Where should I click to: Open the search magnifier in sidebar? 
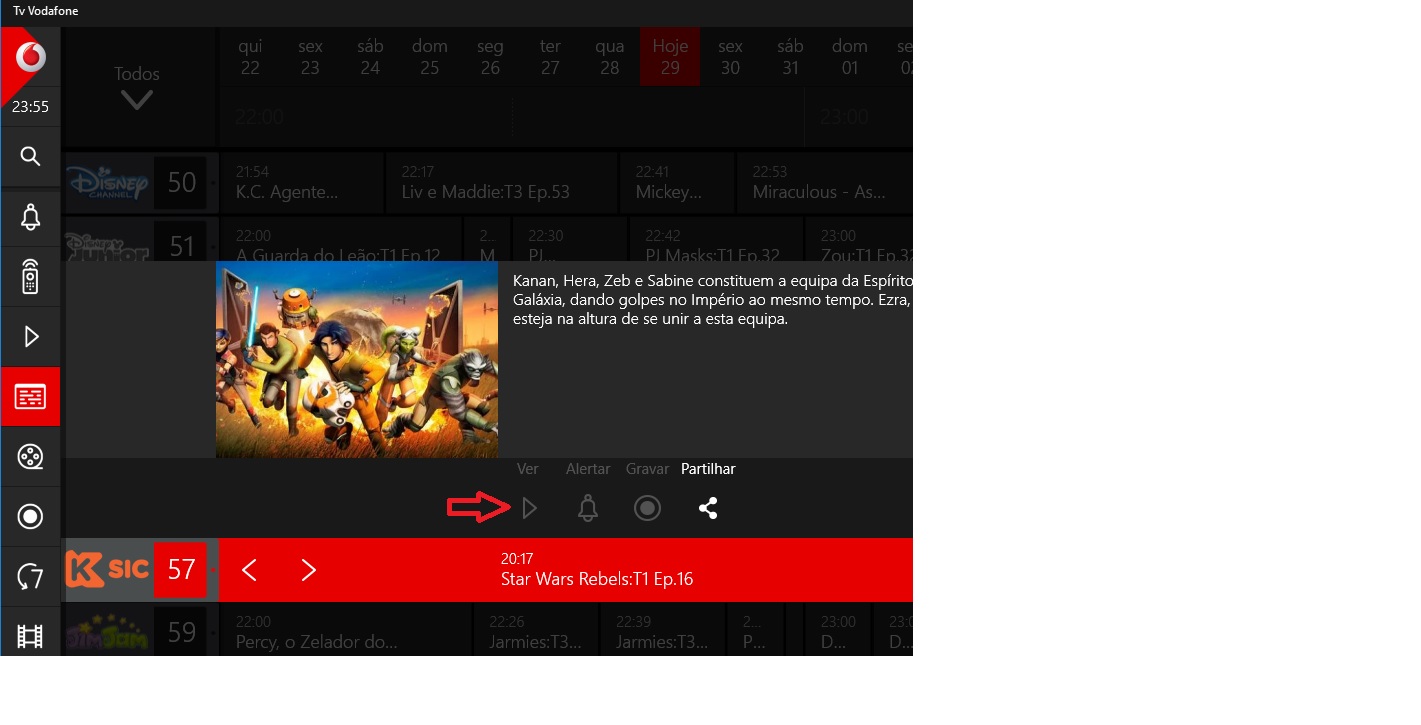pos(31,157)
